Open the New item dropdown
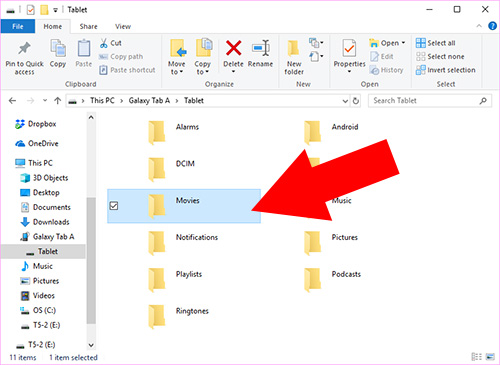 pos(316,43)
